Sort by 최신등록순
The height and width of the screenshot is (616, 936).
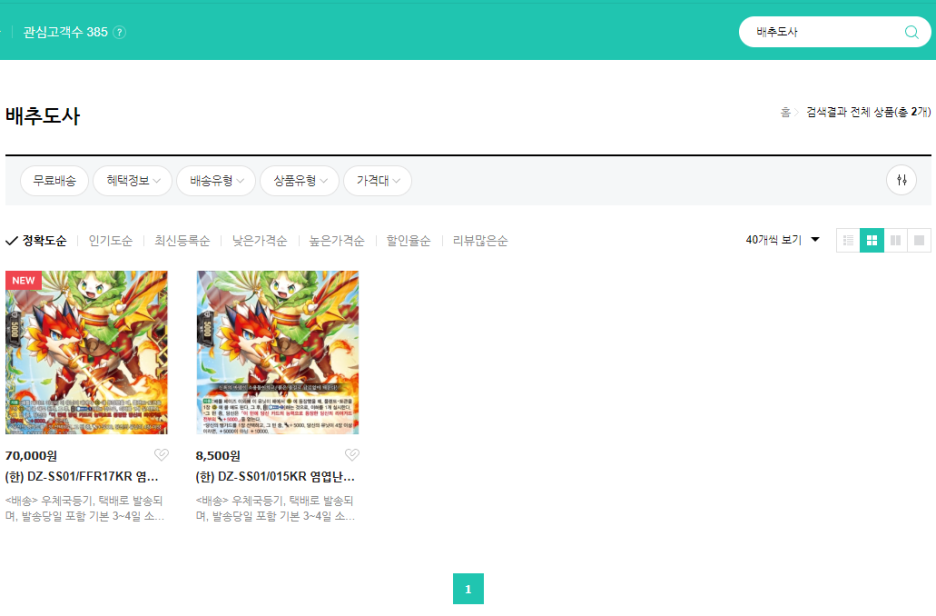[182, 241]
